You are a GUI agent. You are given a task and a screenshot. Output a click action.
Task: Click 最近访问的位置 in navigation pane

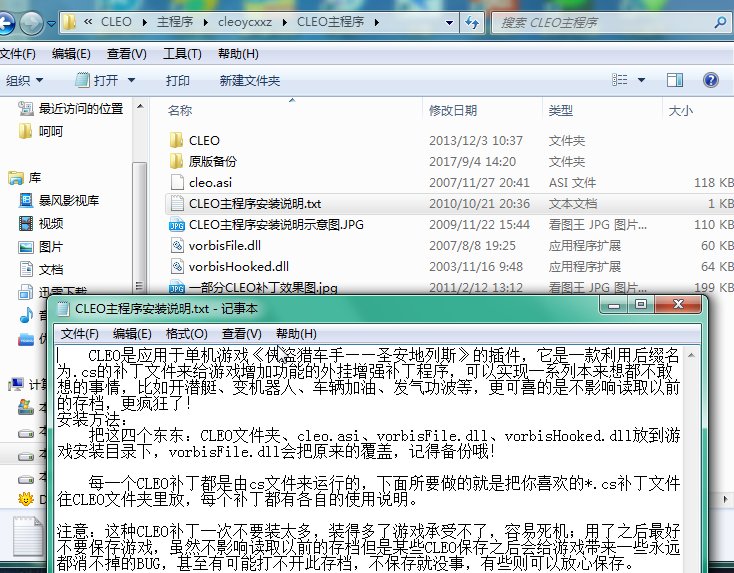pos(81,109)
